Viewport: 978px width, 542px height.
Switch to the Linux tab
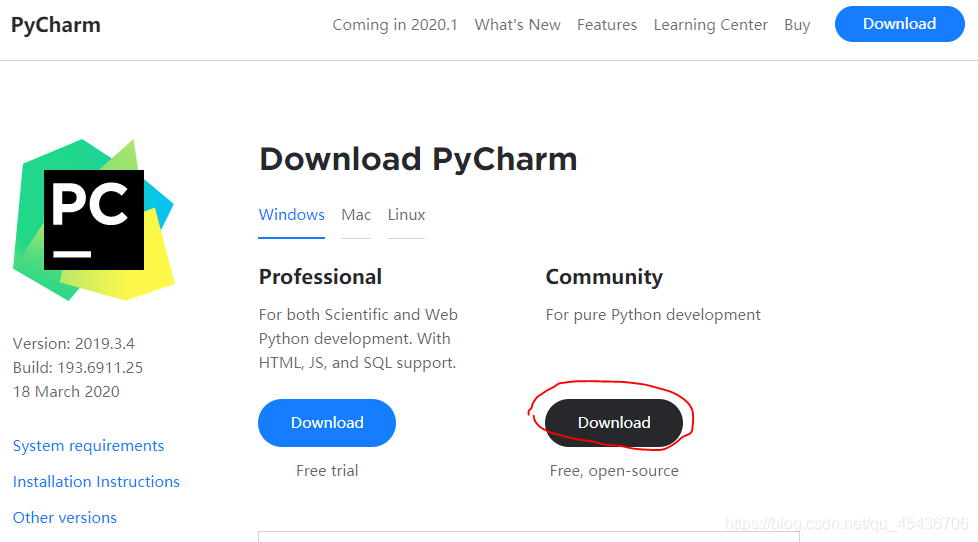coord(406,215)
